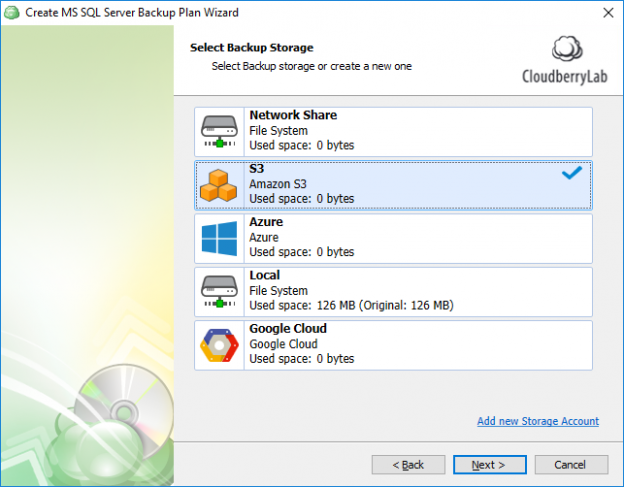Open Add new Storage Account link
Screen dimensions: 624x487
point(537,421)
